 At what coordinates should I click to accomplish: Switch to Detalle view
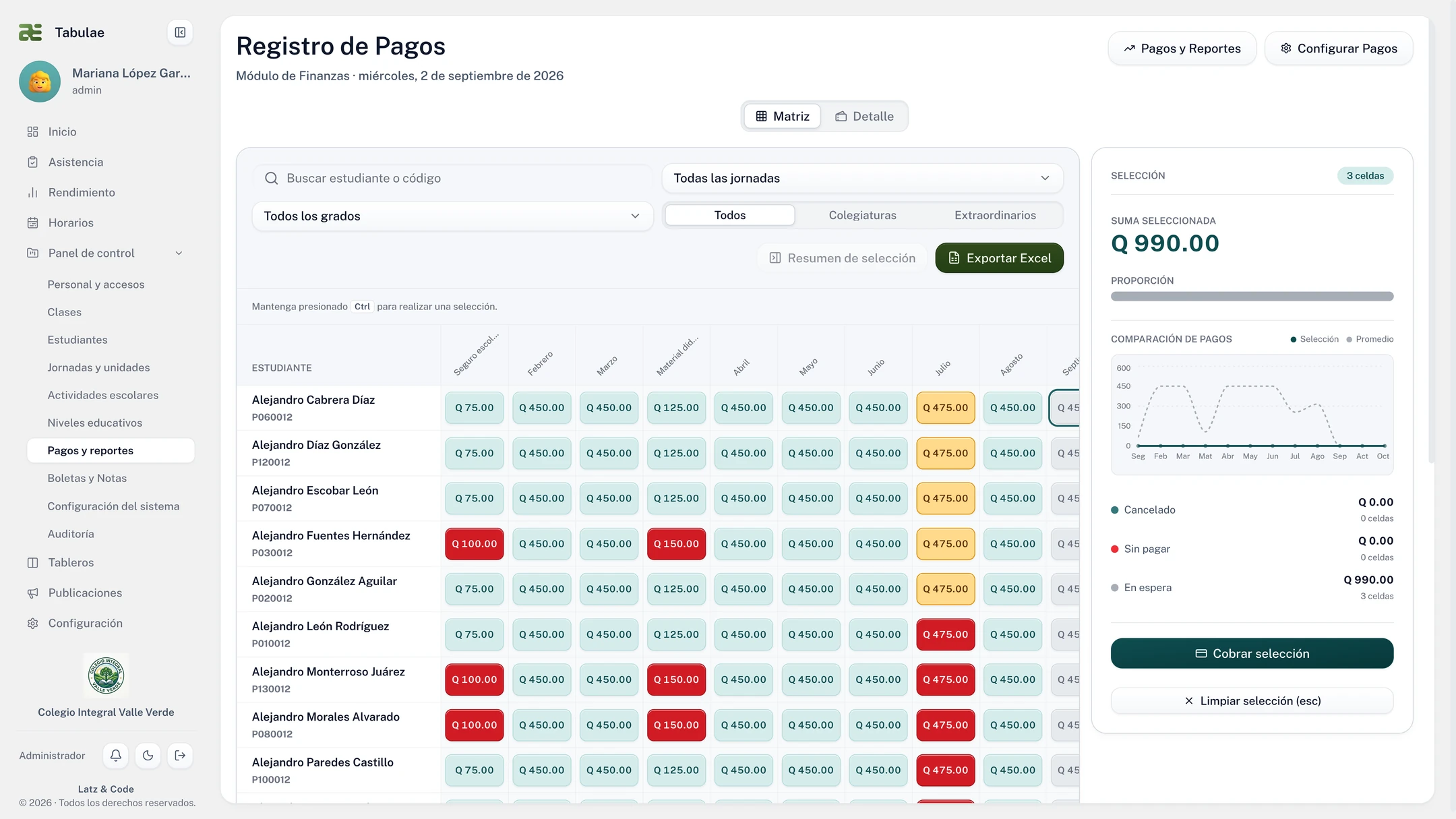(865, 117)
